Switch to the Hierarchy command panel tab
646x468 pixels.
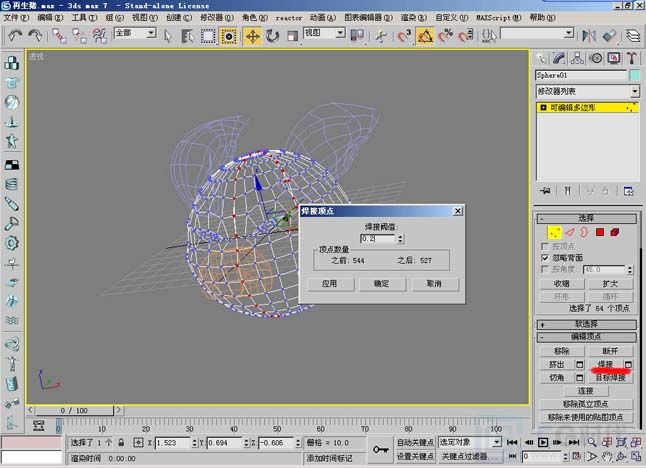click(577, 58)
